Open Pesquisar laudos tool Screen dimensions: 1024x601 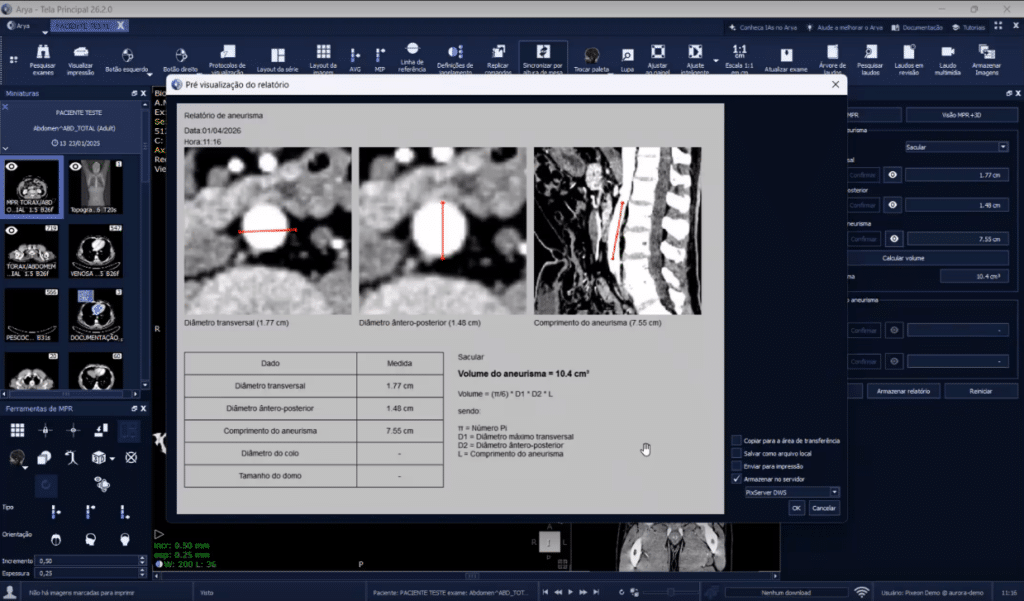point(870,59)
